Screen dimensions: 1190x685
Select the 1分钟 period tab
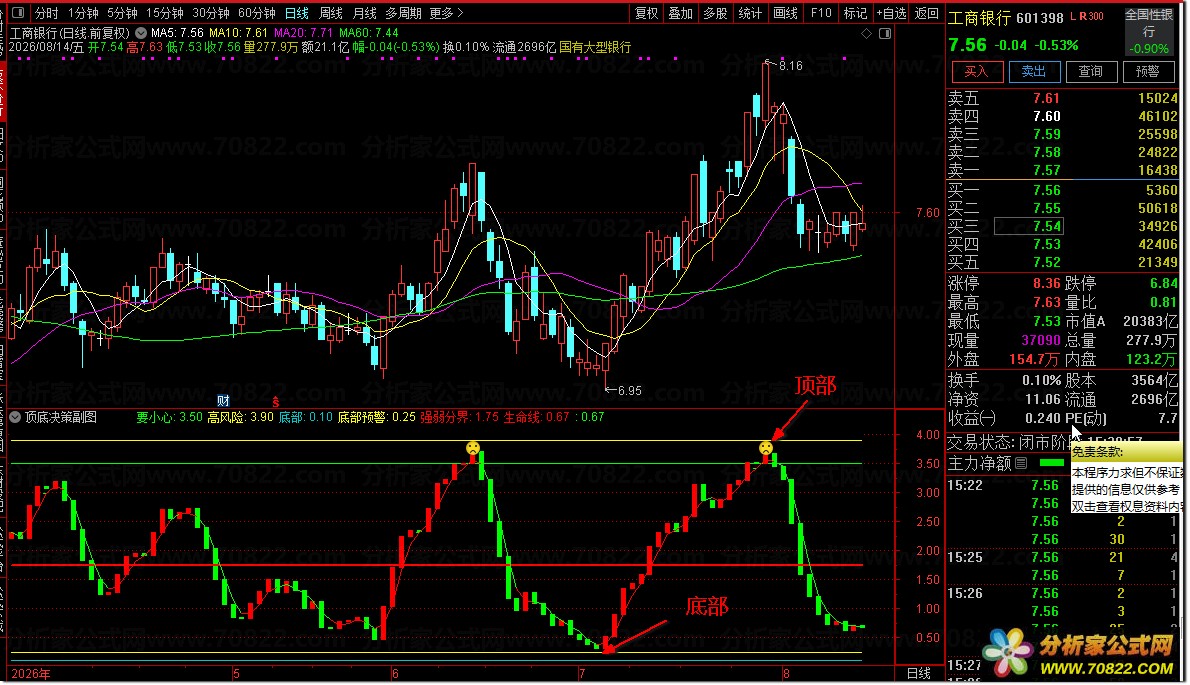pos(83,13)
